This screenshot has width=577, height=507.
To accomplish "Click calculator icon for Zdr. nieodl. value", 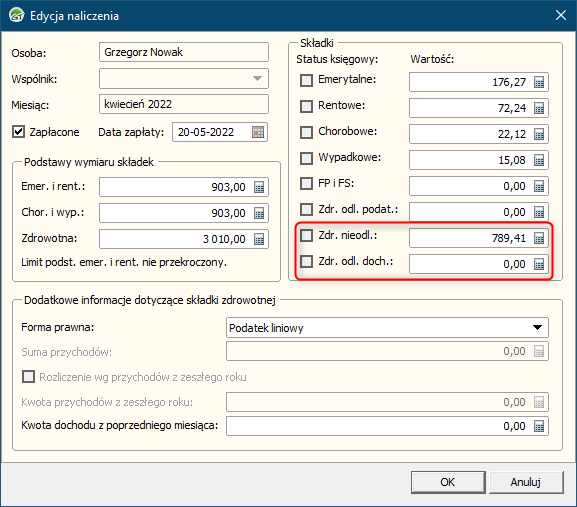I will 539,238.
